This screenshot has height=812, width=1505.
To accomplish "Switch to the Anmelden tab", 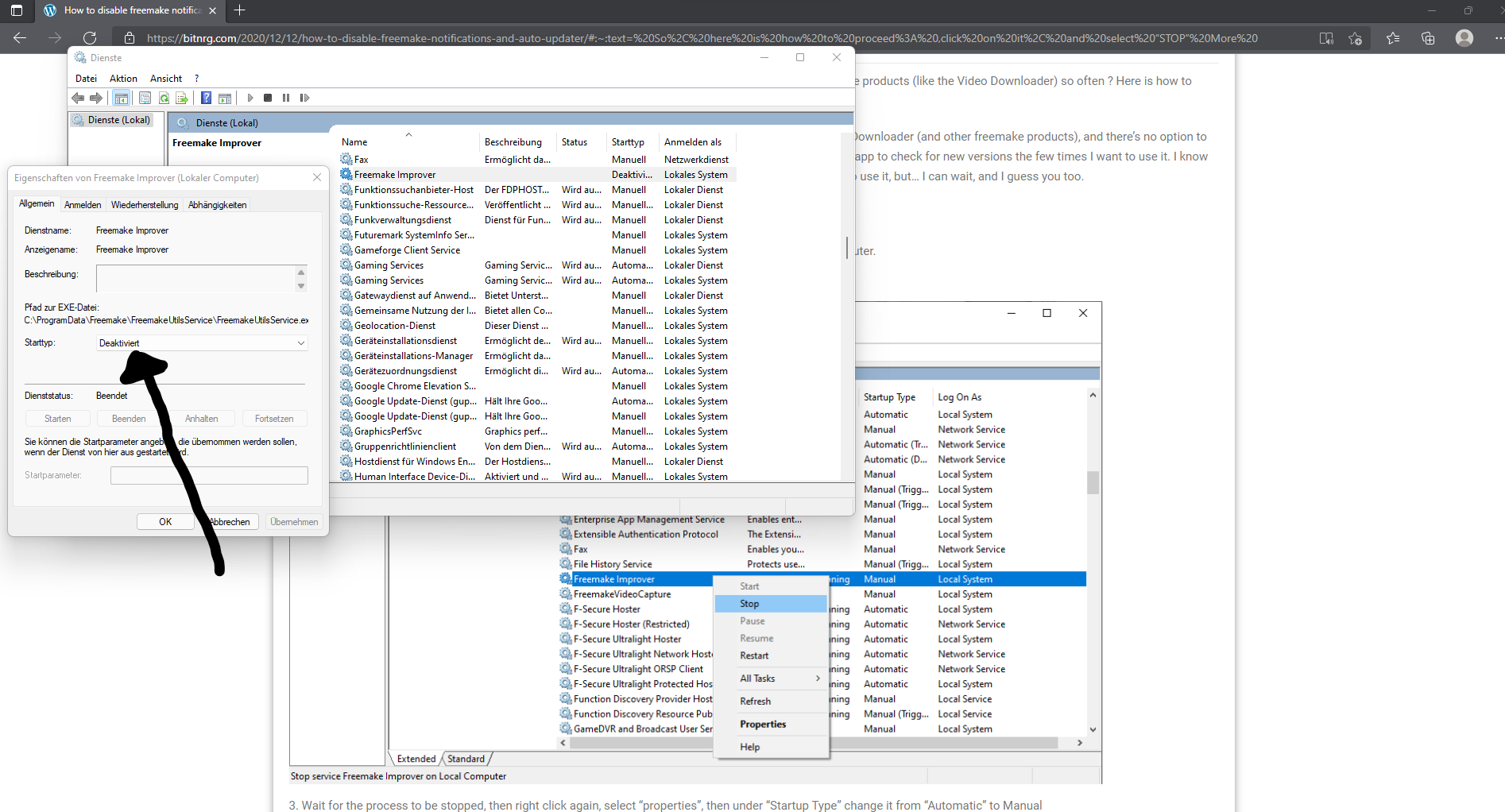I will [83, 205].
